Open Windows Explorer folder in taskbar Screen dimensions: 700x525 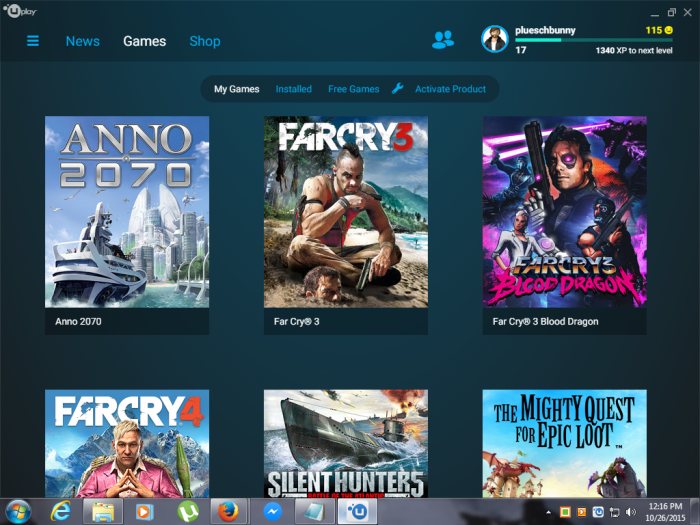pyautogui.click(x=103, y=512)
